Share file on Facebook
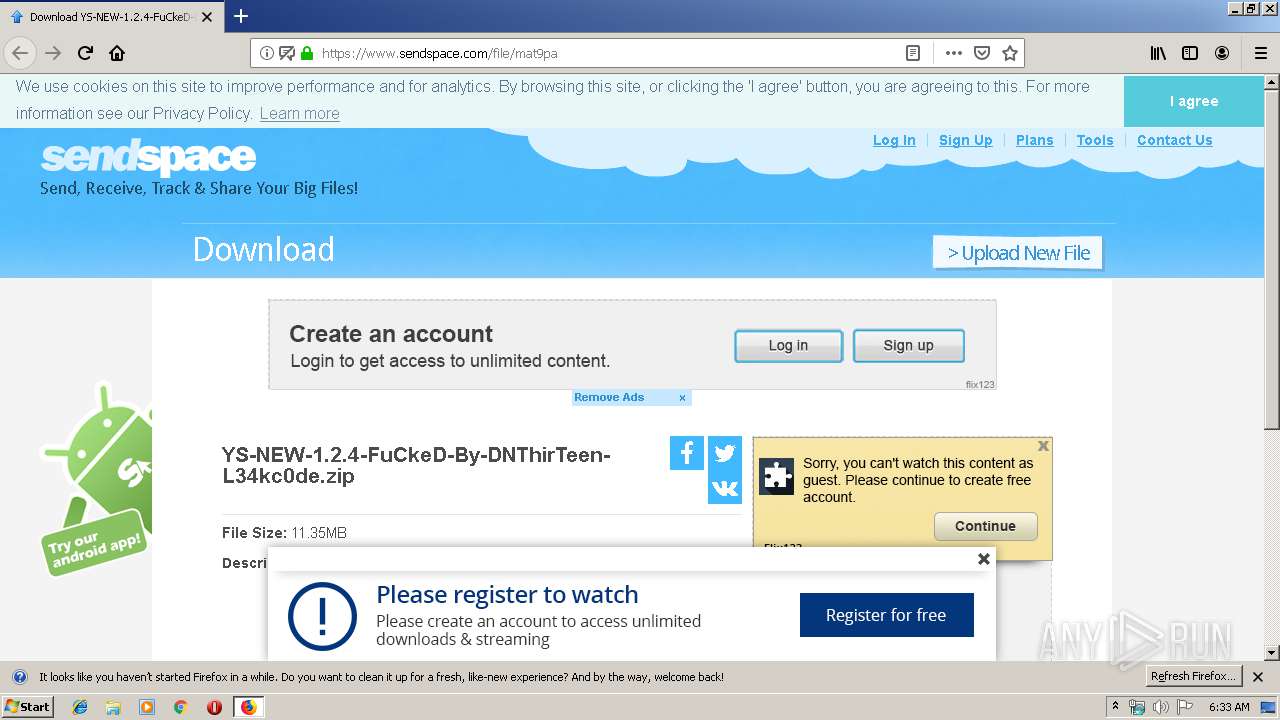 click(x=687, y=453)
